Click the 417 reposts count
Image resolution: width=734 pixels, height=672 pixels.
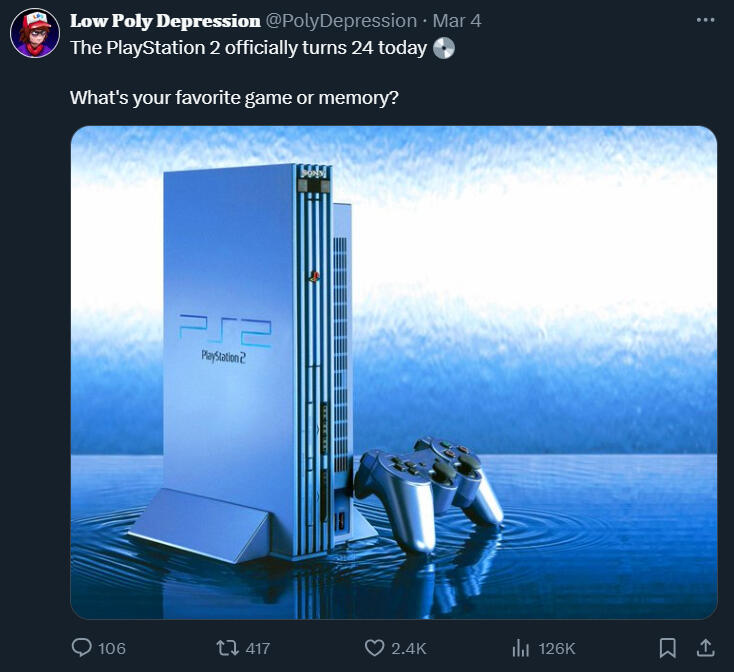(257, 649)
